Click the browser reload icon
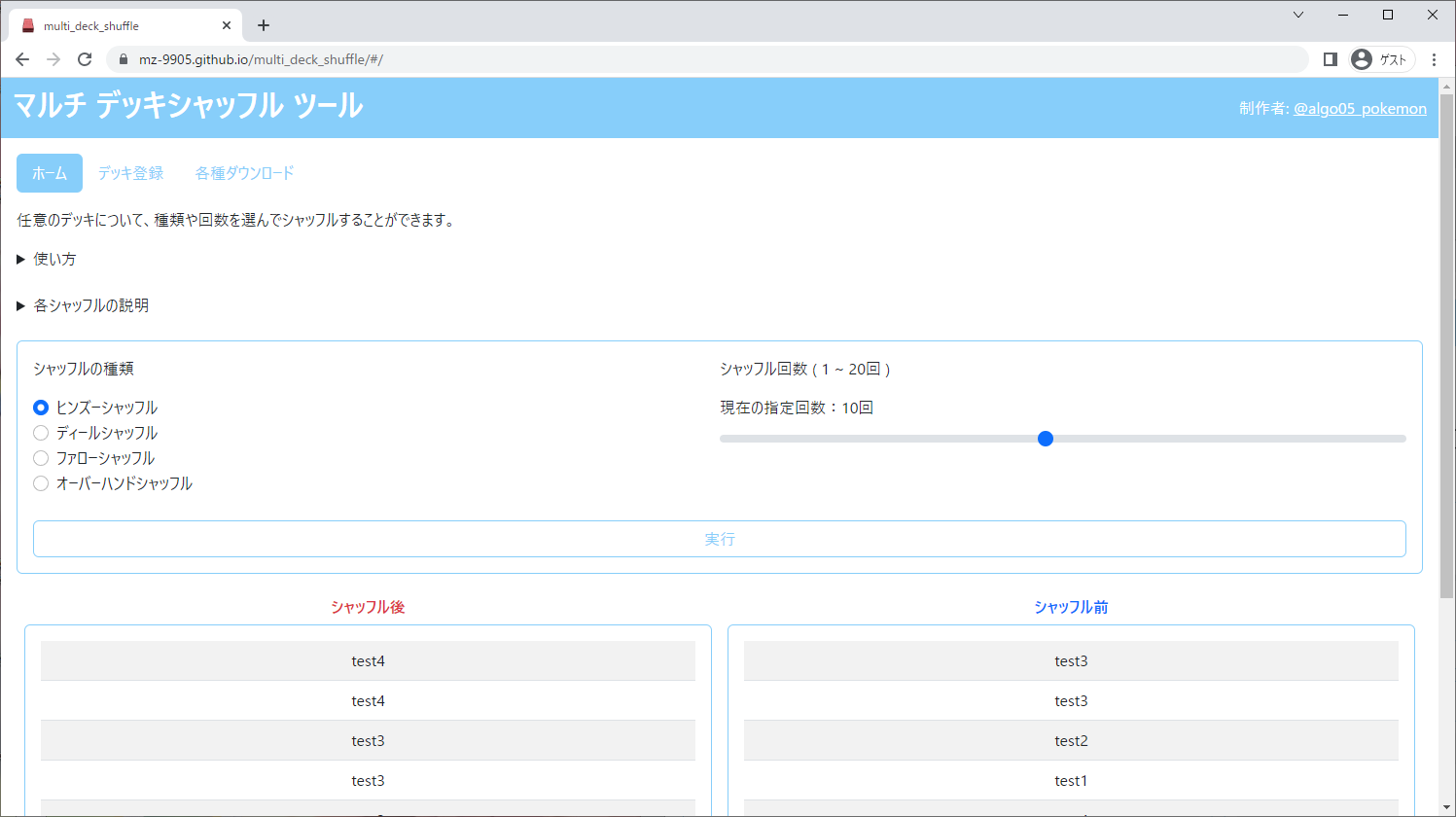The width and height of the screenshot is (1456, 817). [x=85, y=58]
